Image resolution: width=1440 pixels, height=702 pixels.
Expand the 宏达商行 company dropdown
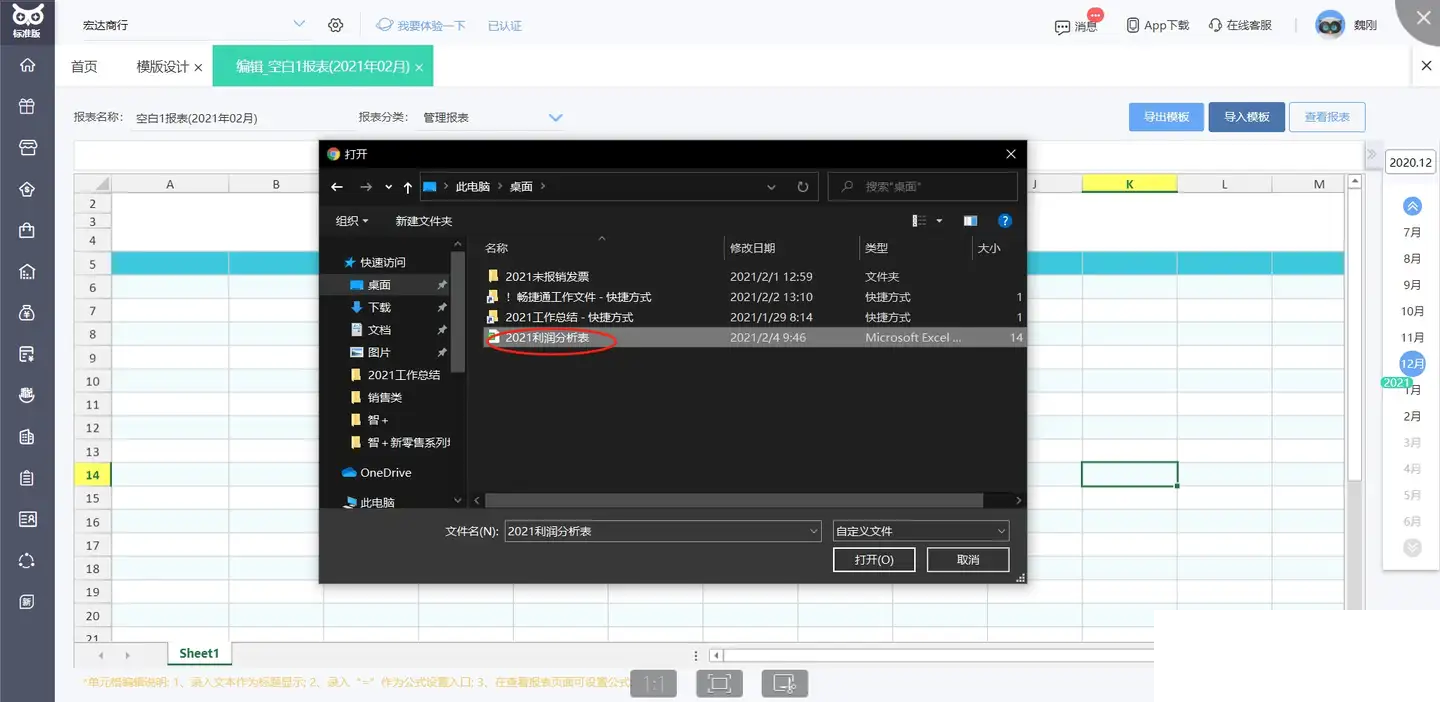coord(300,24)
